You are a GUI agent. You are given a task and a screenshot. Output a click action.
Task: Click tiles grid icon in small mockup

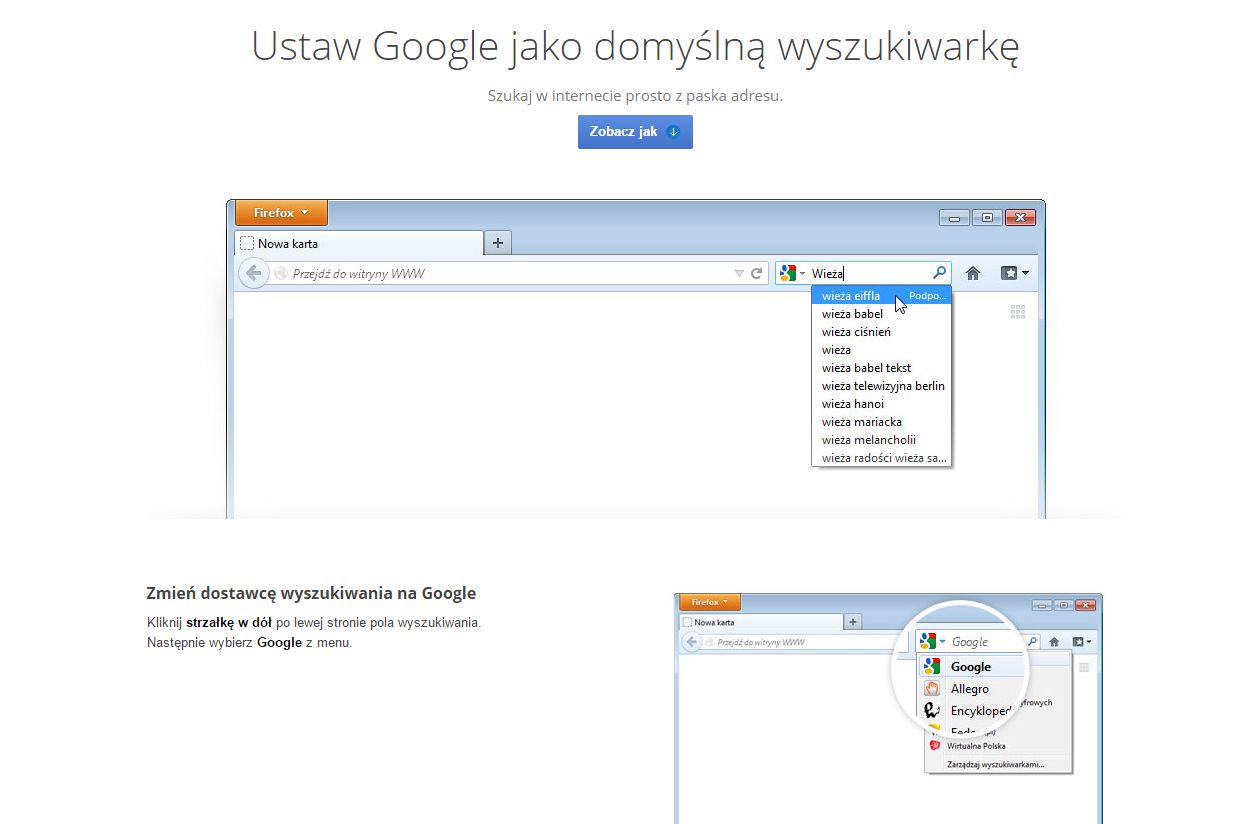click(1083, 667)
